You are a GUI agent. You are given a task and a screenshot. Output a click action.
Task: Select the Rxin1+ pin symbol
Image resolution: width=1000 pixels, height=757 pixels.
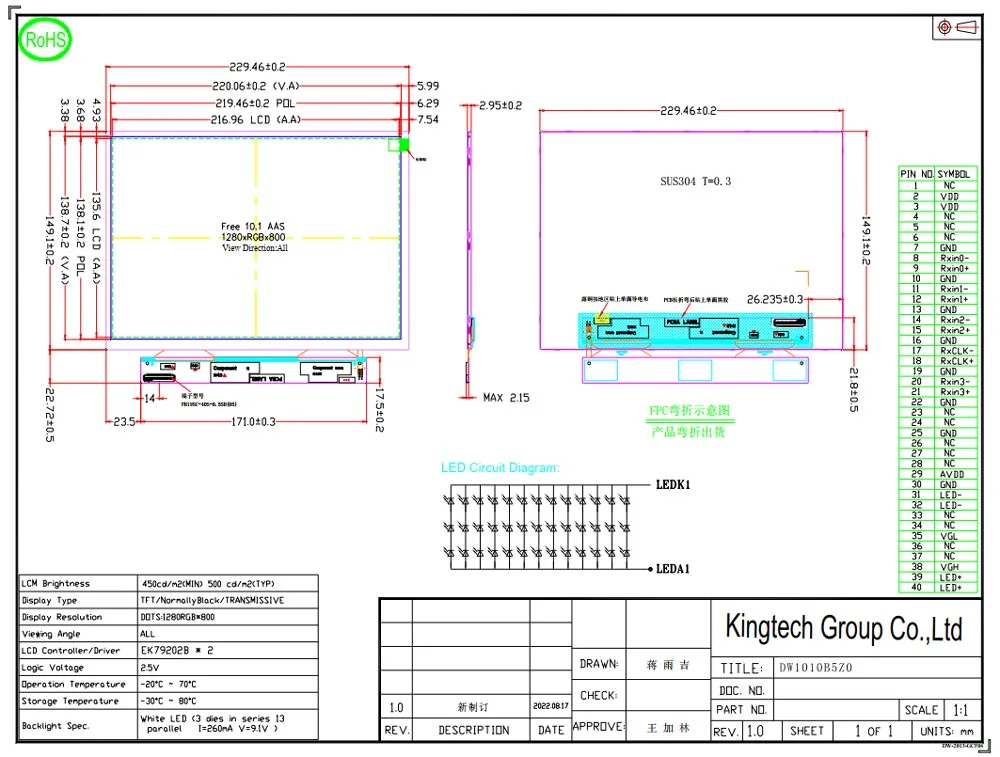(955, 299)
